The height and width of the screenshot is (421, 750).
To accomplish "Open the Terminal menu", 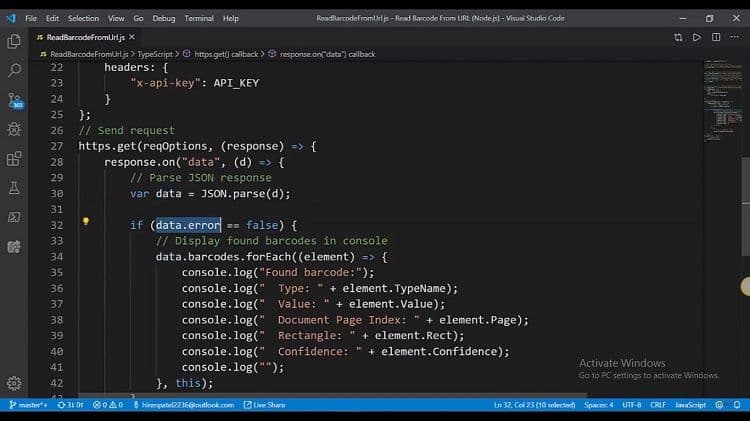I will pos(199,18).
